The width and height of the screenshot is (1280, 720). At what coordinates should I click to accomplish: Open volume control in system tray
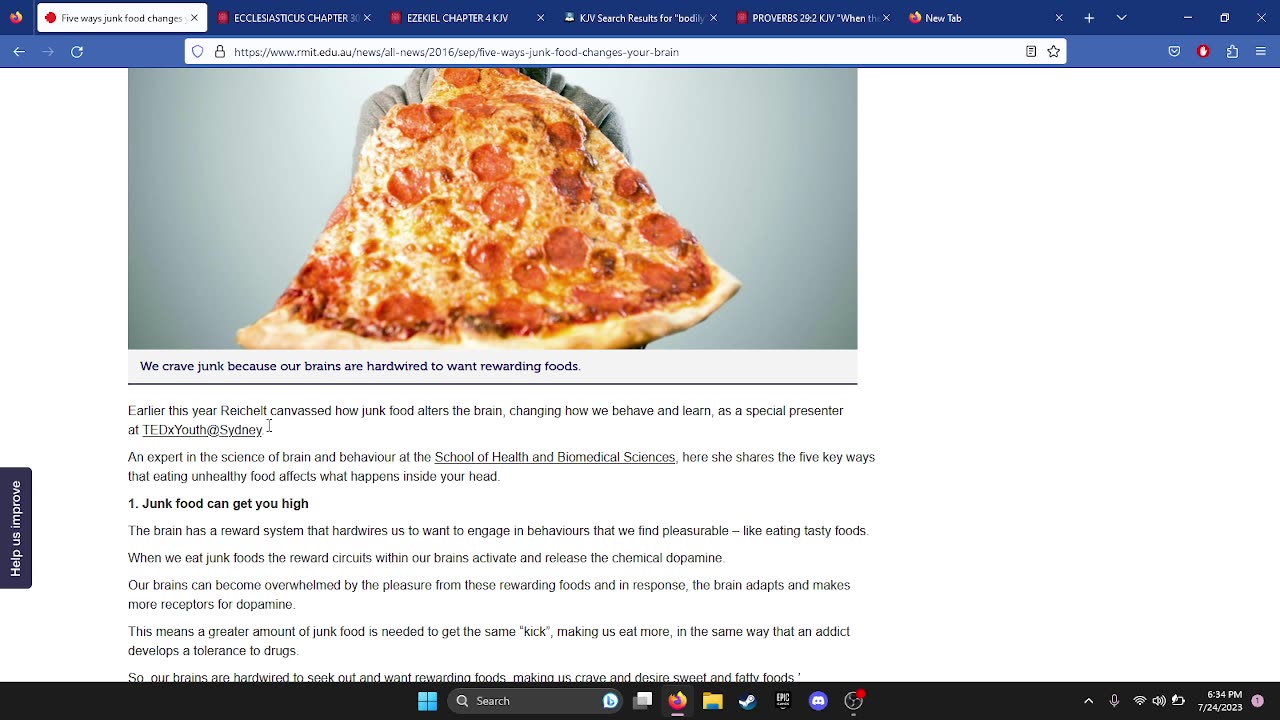(1159, 701)
